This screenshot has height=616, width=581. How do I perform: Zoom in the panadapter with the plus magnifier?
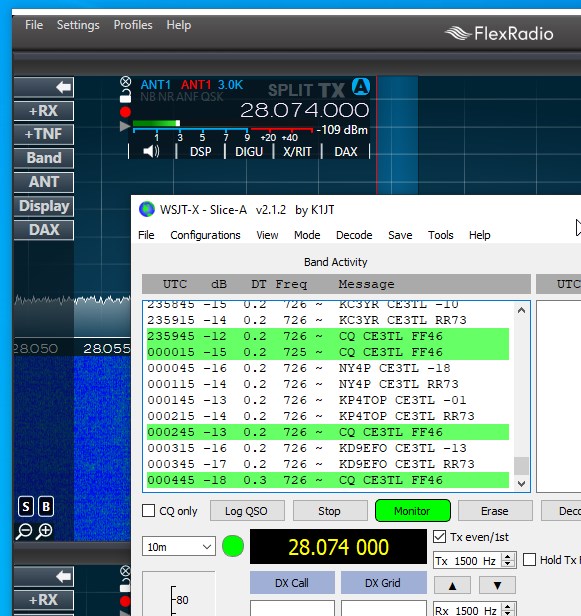tap(44, 531)
